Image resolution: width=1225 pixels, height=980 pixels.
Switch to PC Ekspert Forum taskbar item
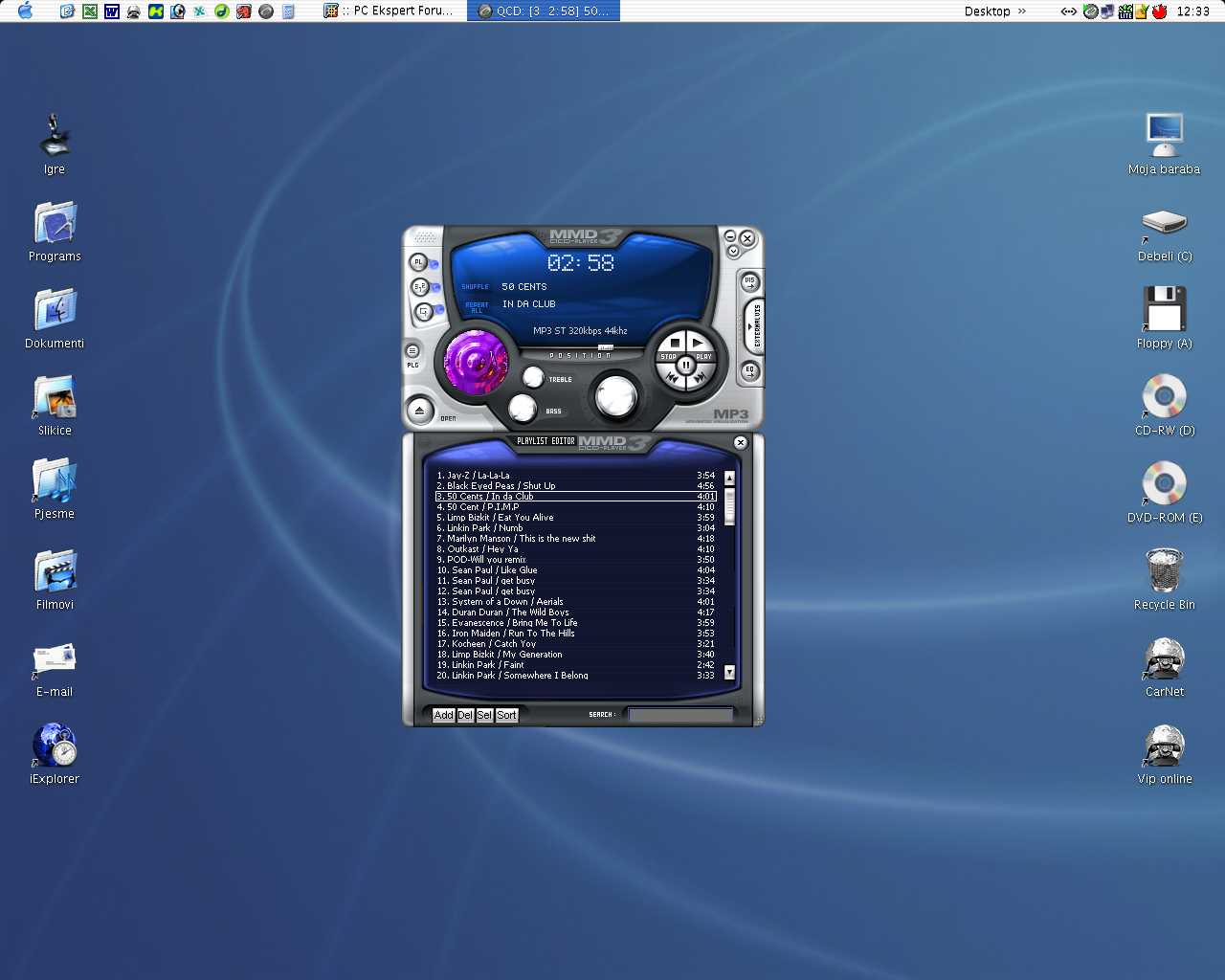pyautogui.click(x=392, y=11)
